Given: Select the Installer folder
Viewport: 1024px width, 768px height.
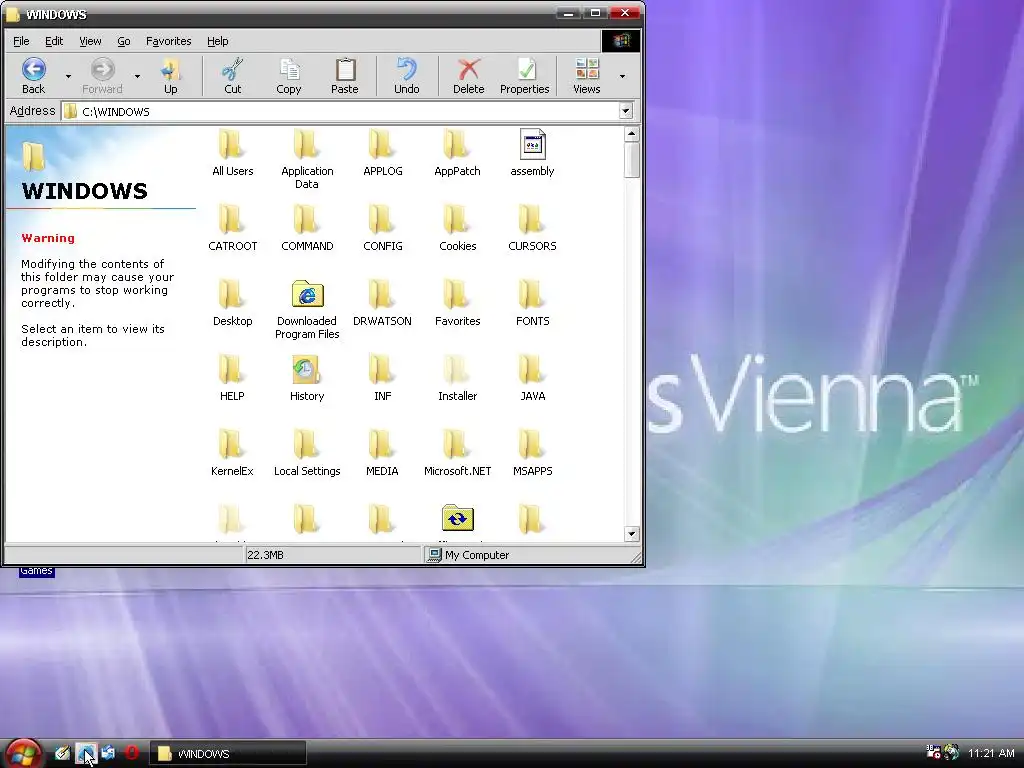Looking at the screenshot, I should pos(457,379).
